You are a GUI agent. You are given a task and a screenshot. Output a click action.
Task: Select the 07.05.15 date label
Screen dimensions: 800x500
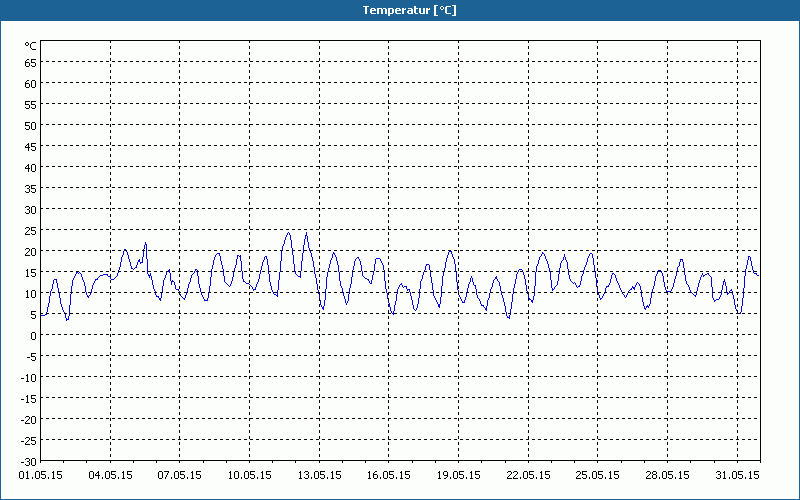click(x=180, y=476)
